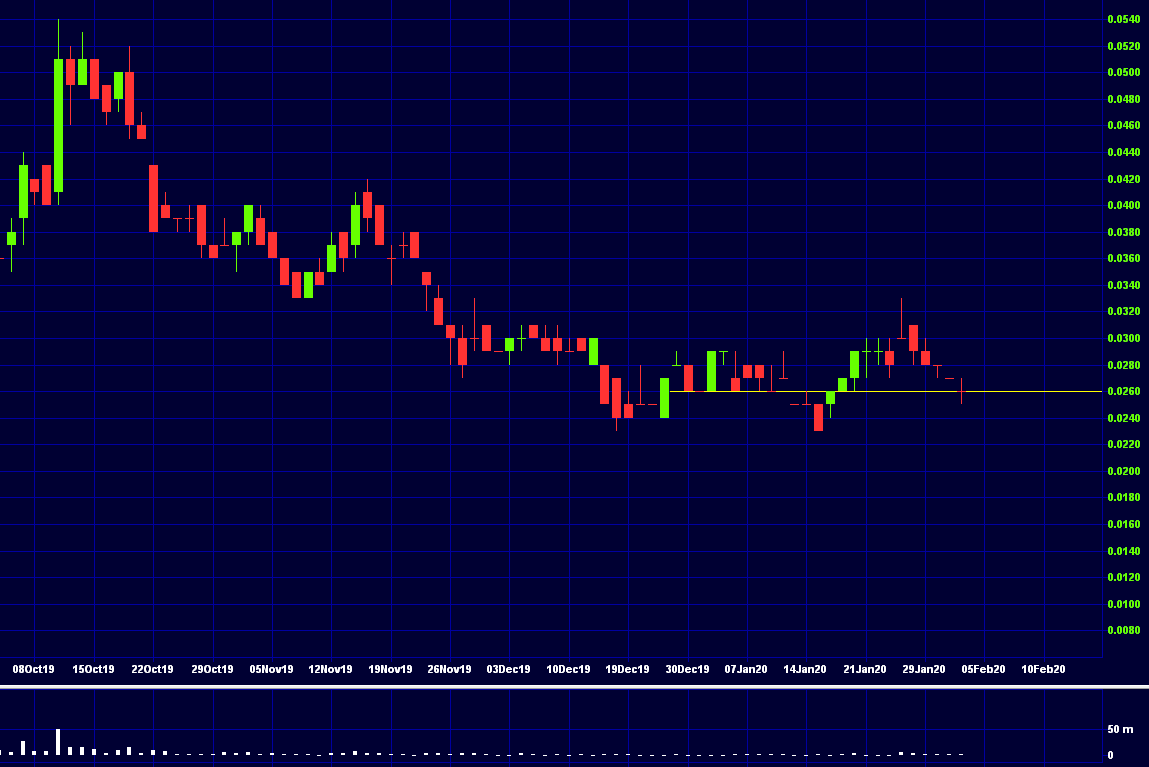Click the 05Nov19 date label
1149x767 pixels.
tap(271, 670)
